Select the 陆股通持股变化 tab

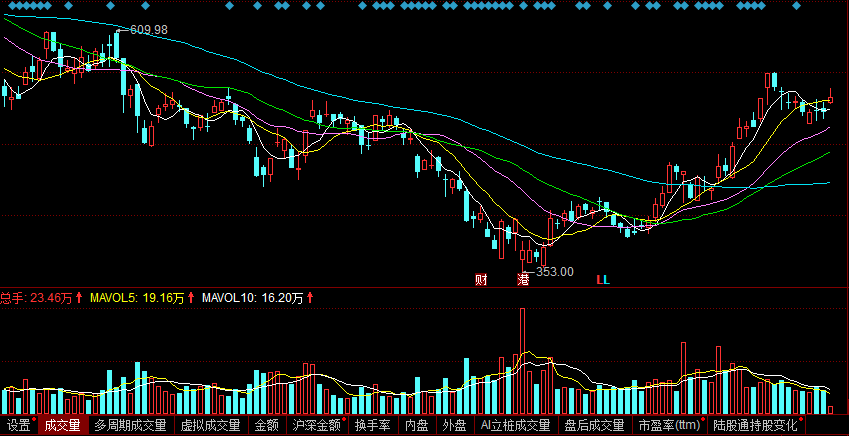756,425
